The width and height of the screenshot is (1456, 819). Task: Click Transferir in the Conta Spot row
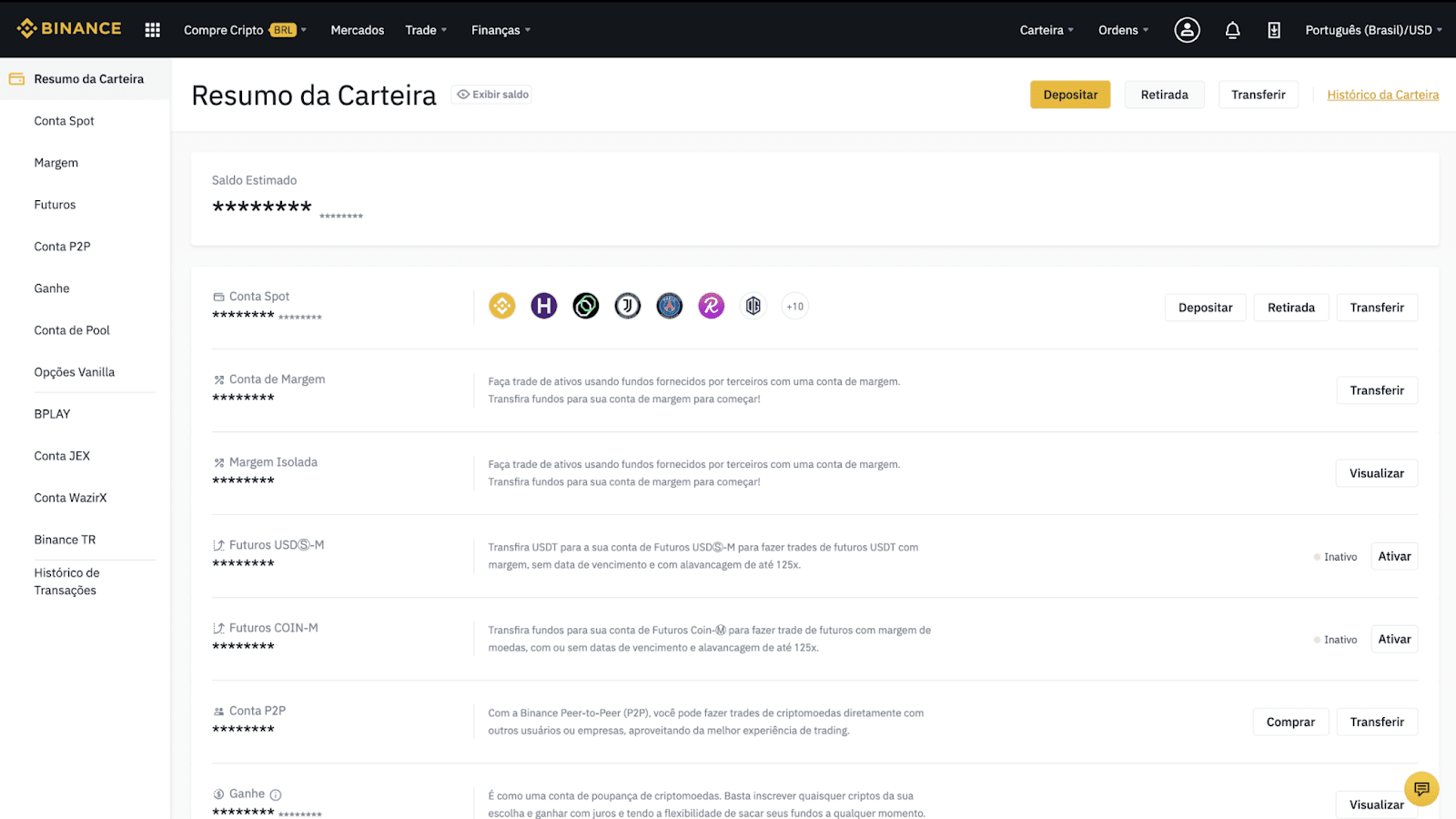[x=1377, y=308]
